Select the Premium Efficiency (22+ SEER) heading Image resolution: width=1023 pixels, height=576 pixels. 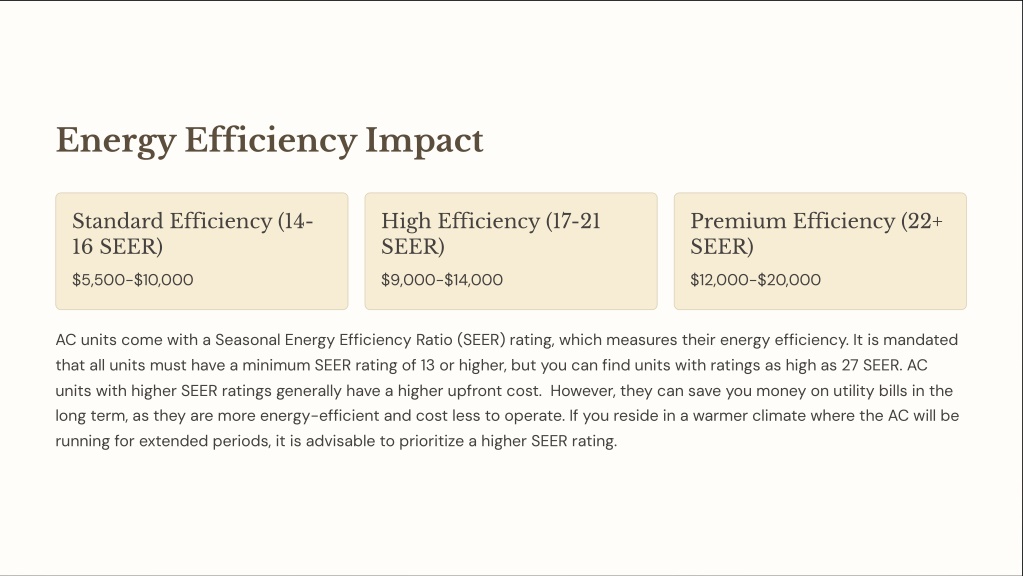click(x=816, y=234)
